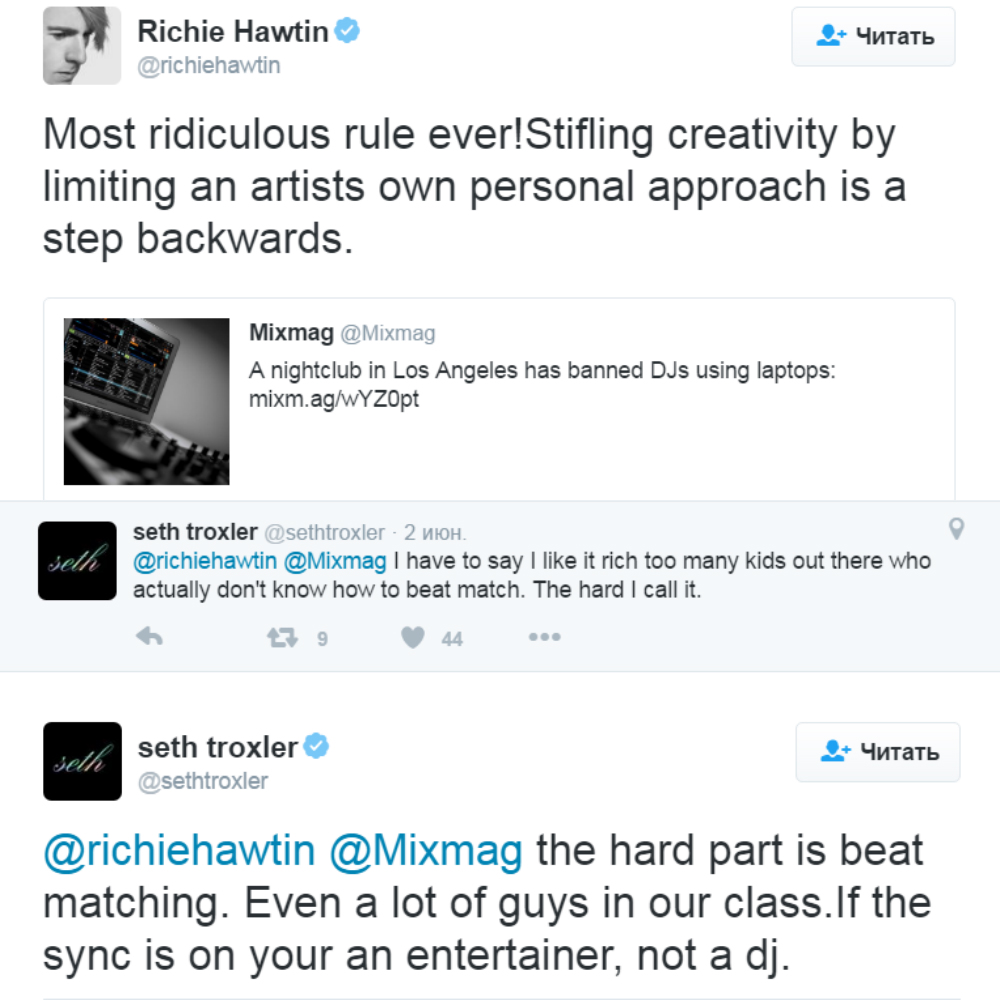Click the '2 июн.' tweet timestamp
The width and height of the screenshot is (1000, 1000).
click(x=435, y=533)
